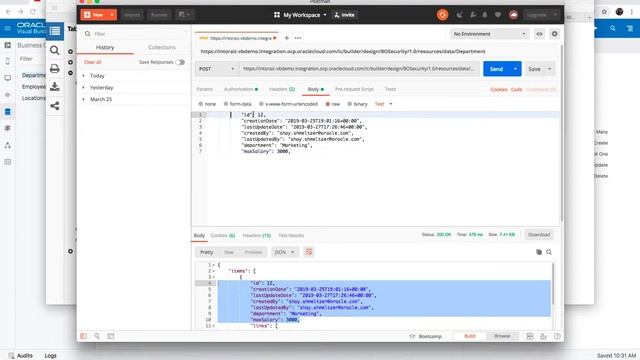Open Postman console icon in status bar

click(x=111, y=336)
